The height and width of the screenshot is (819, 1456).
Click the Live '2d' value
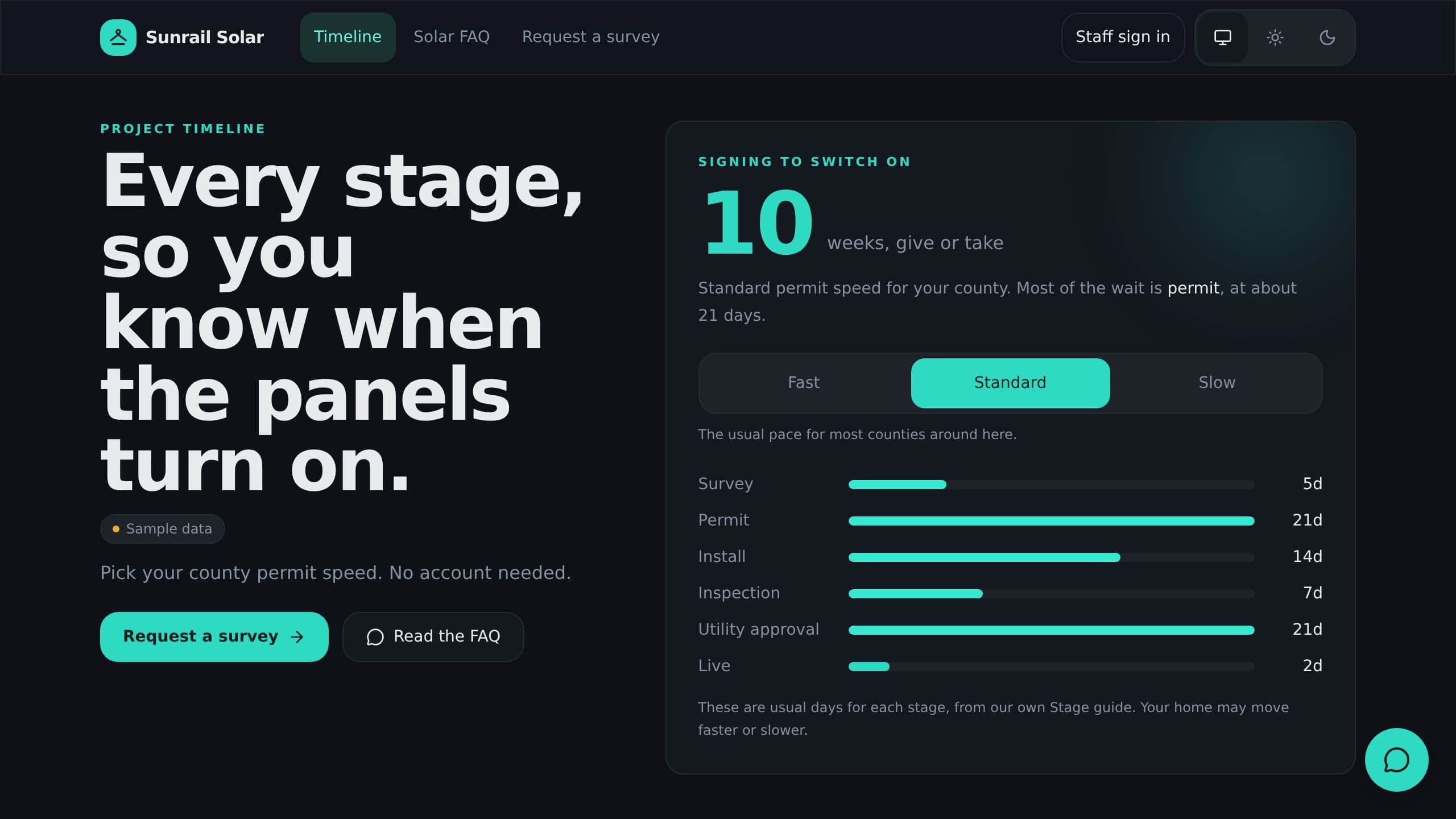(1312, 665)
